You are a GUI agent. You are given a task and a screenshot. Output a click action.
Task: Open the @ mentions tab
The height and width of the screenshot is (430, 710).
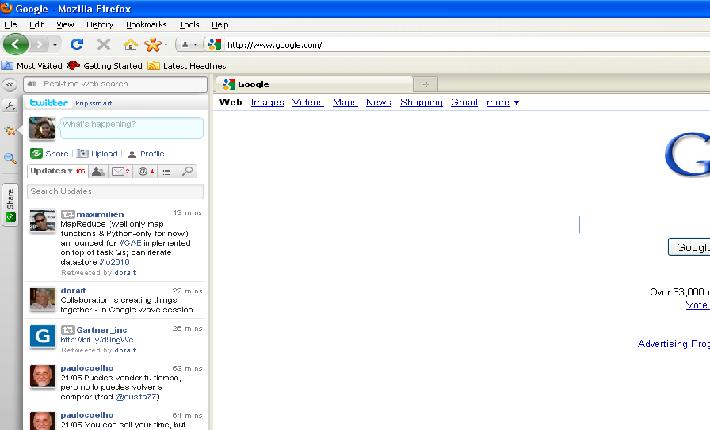(x=146, y=171)
